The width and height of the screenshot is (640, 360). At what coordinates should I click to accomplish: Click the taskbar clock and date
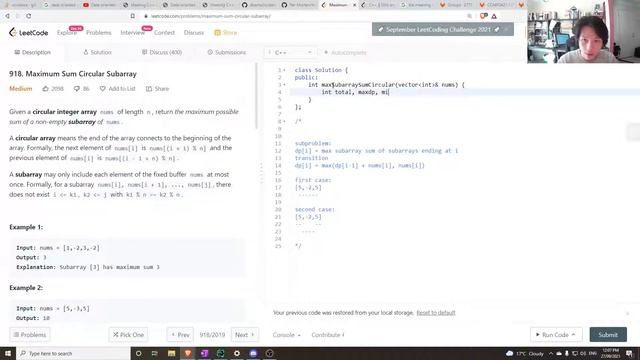point(611,353)
